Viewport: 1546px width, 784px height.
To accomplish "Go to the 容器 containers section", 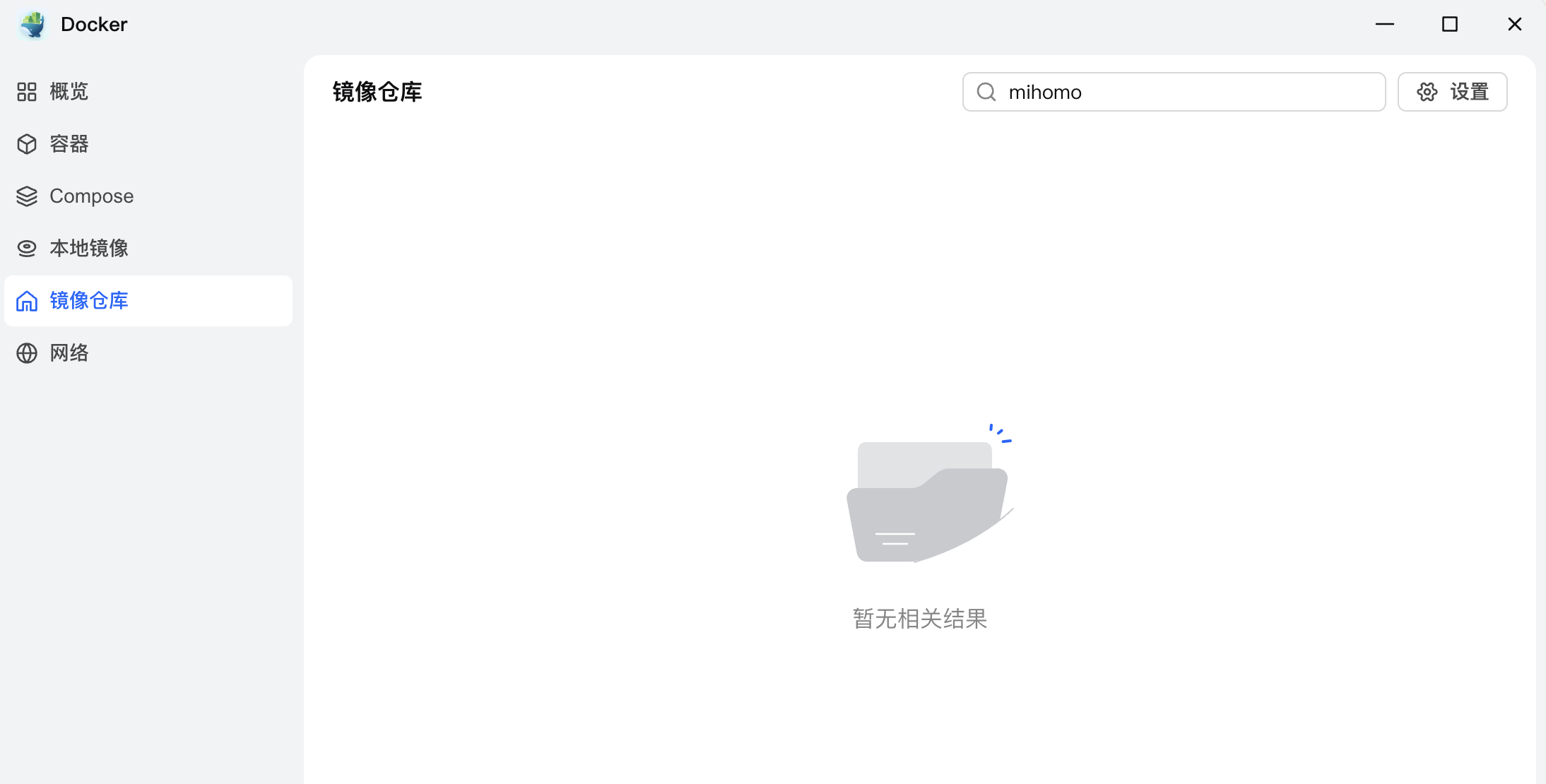I will [x=148, y=144].
